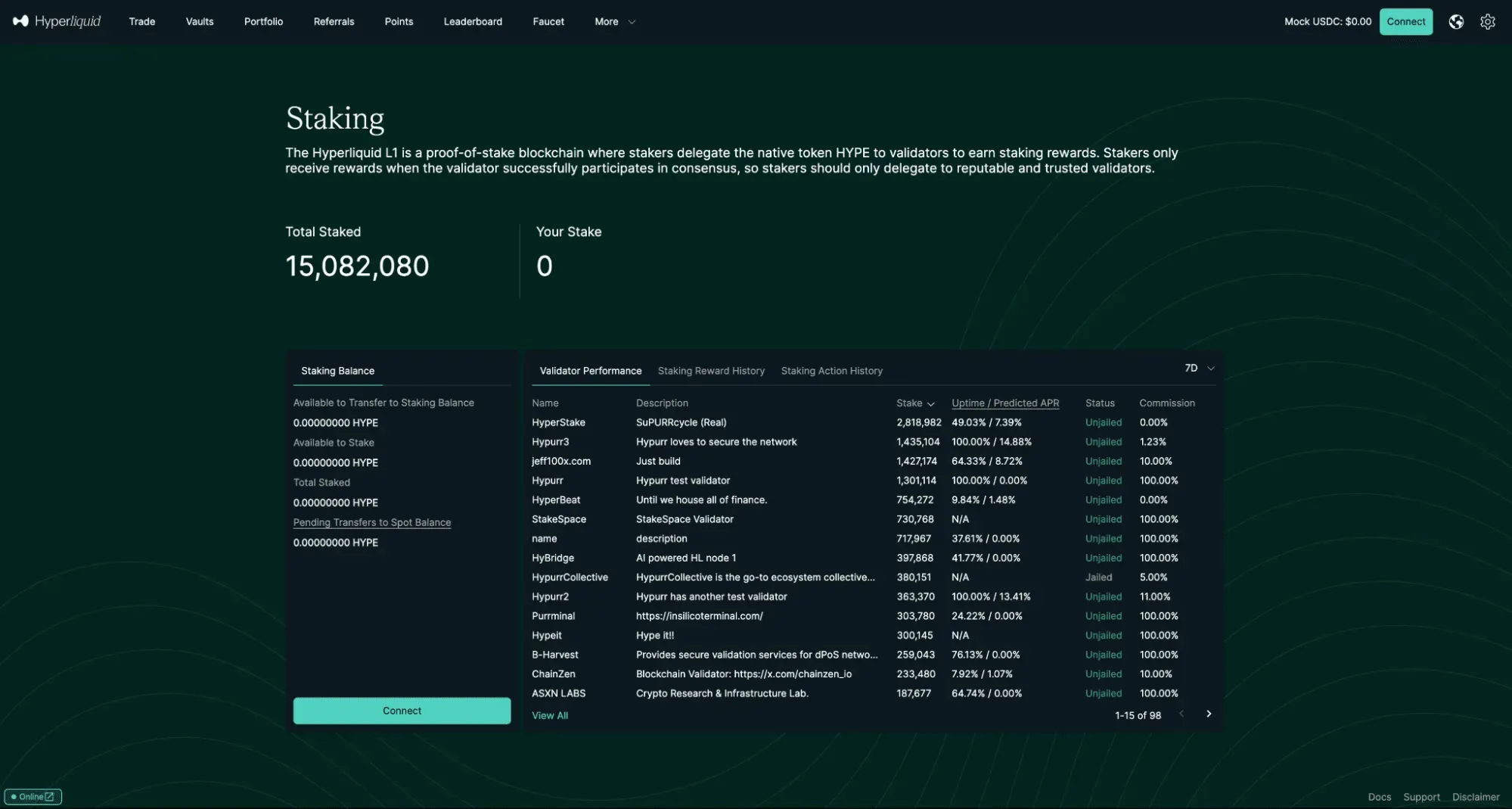Go to next validators page arrow
Screen dimensions: 1512x809
[1209, 714]
